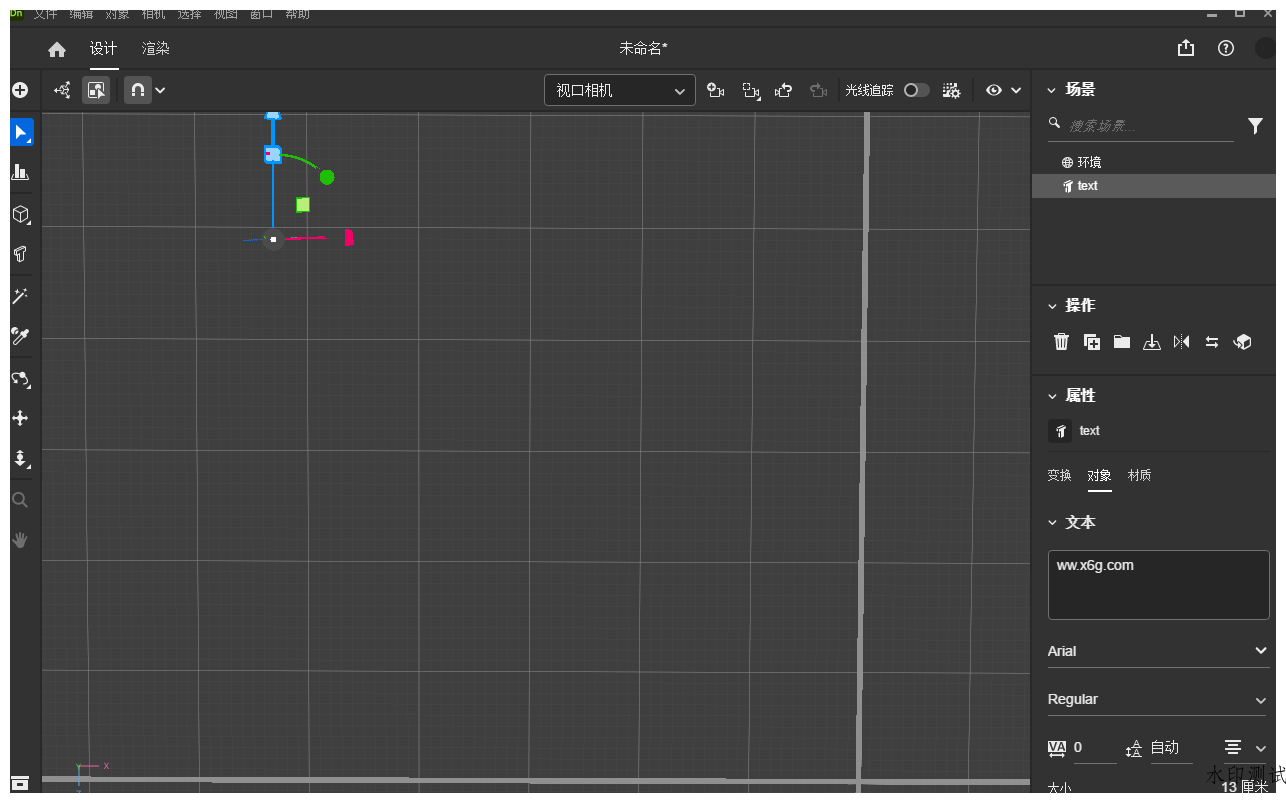This screenshot has width=1286, height=803.
Task: Click the camera bookmark icon
Action: point(715,90)
